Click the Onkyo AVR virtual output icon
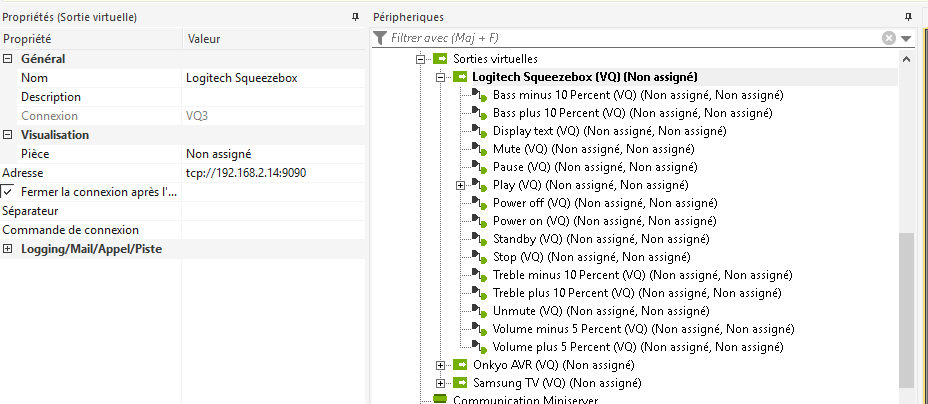The image size is (928, 404). click(460, 364)
